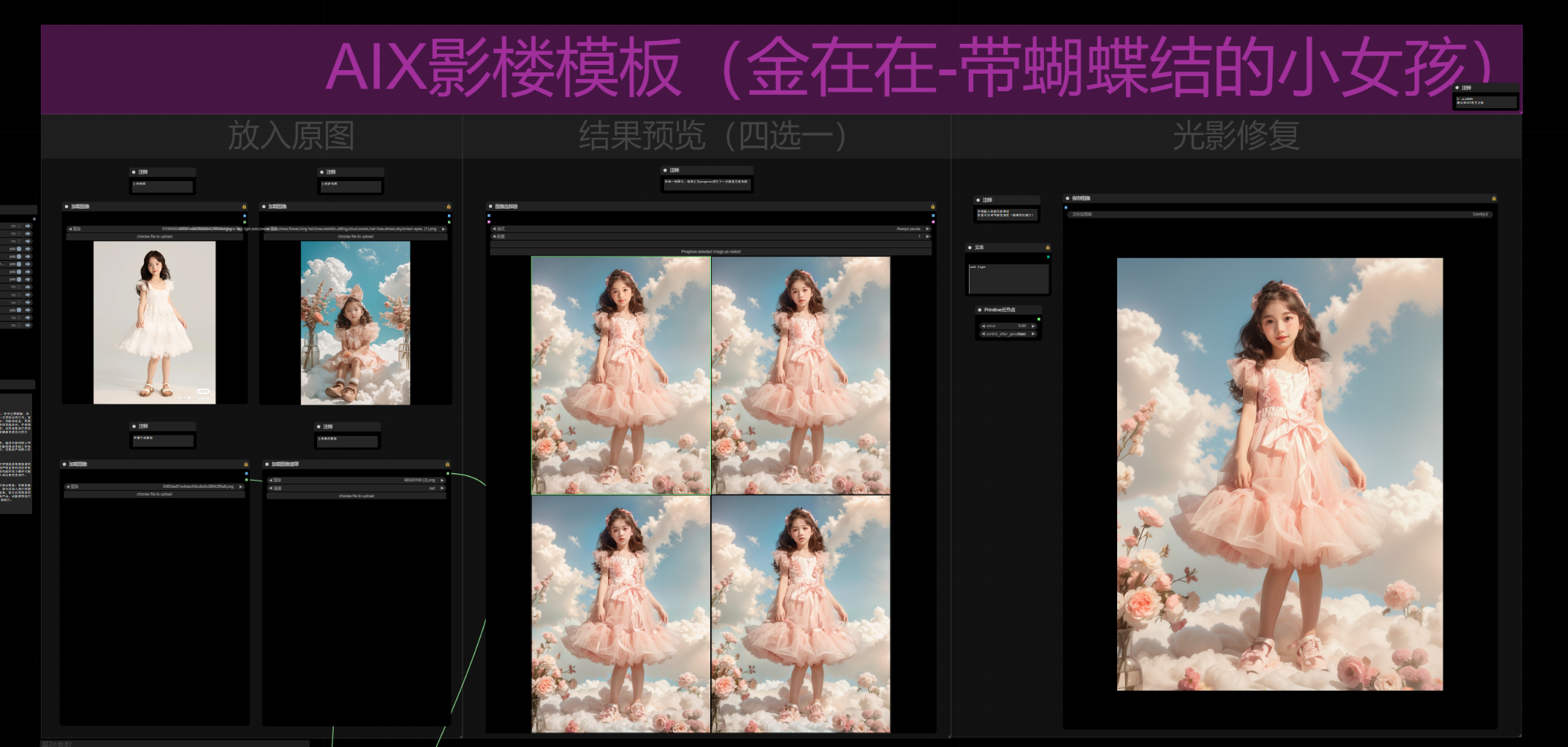Click green output port of Primitive元节点 node
The image size is (1568, 747).
click(1039, 319)
